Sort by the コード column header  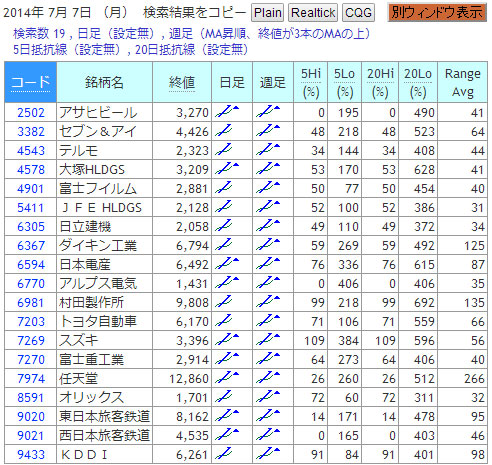click(x=30, y=82)
